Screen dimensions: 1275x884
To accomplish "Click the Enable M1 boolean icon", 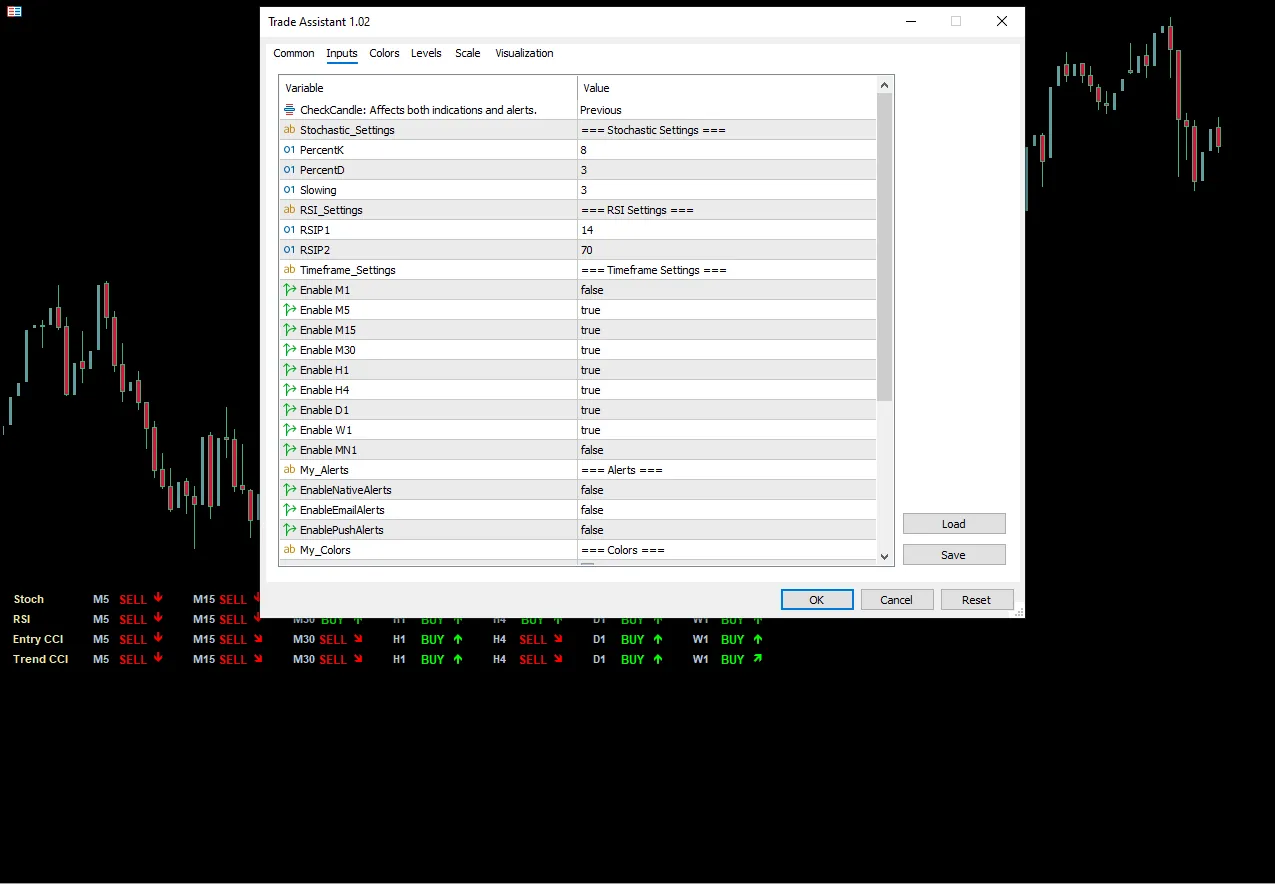I will [x=290, y=290].
